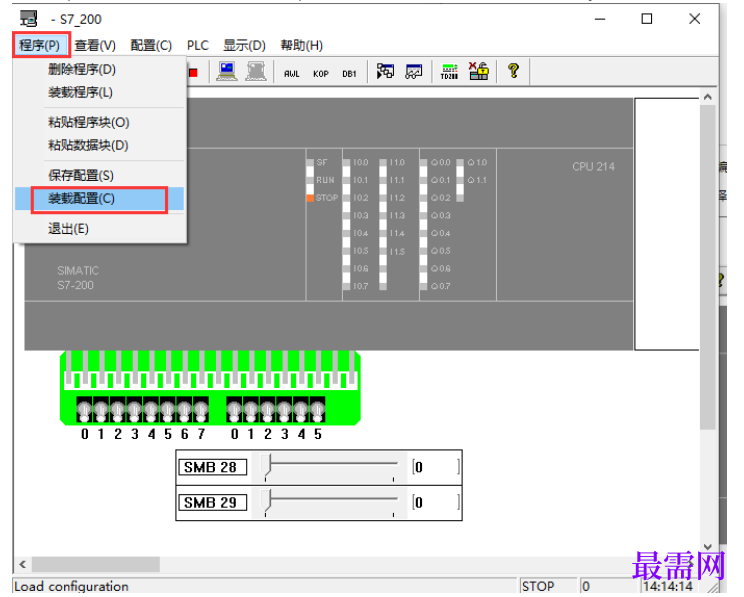Click the horizontal scrollbar left arrow
This screenshot has height=597, width=744.
23,564
